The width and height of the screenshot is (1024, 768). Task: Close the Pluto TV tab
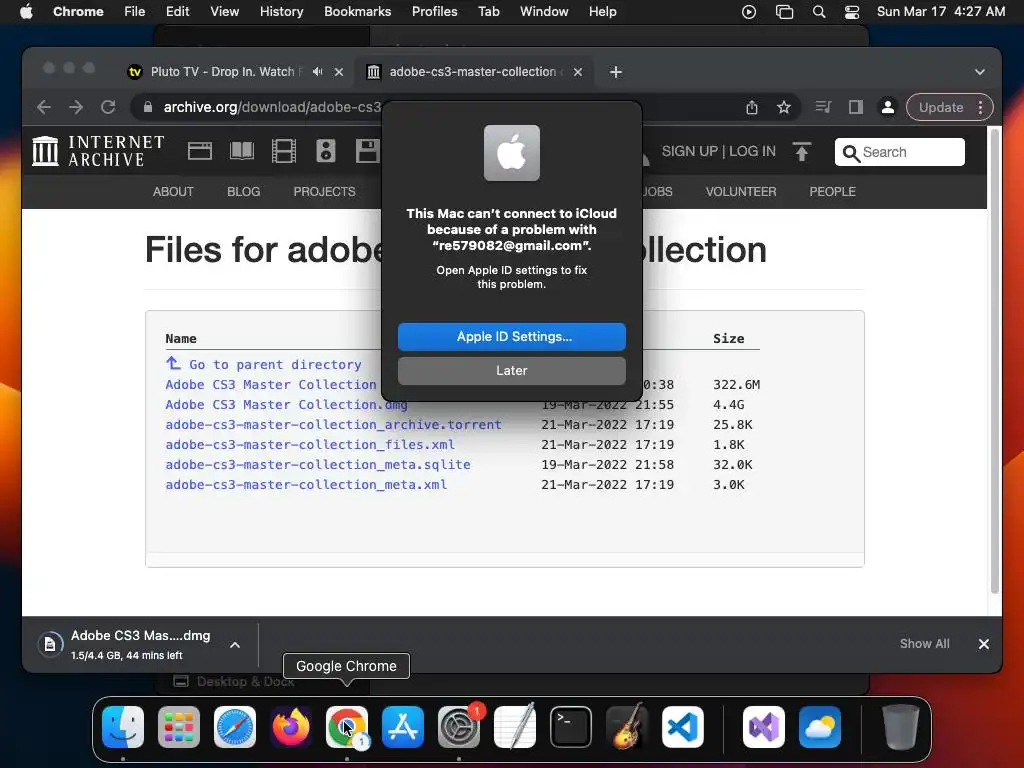tap(339, 72)
